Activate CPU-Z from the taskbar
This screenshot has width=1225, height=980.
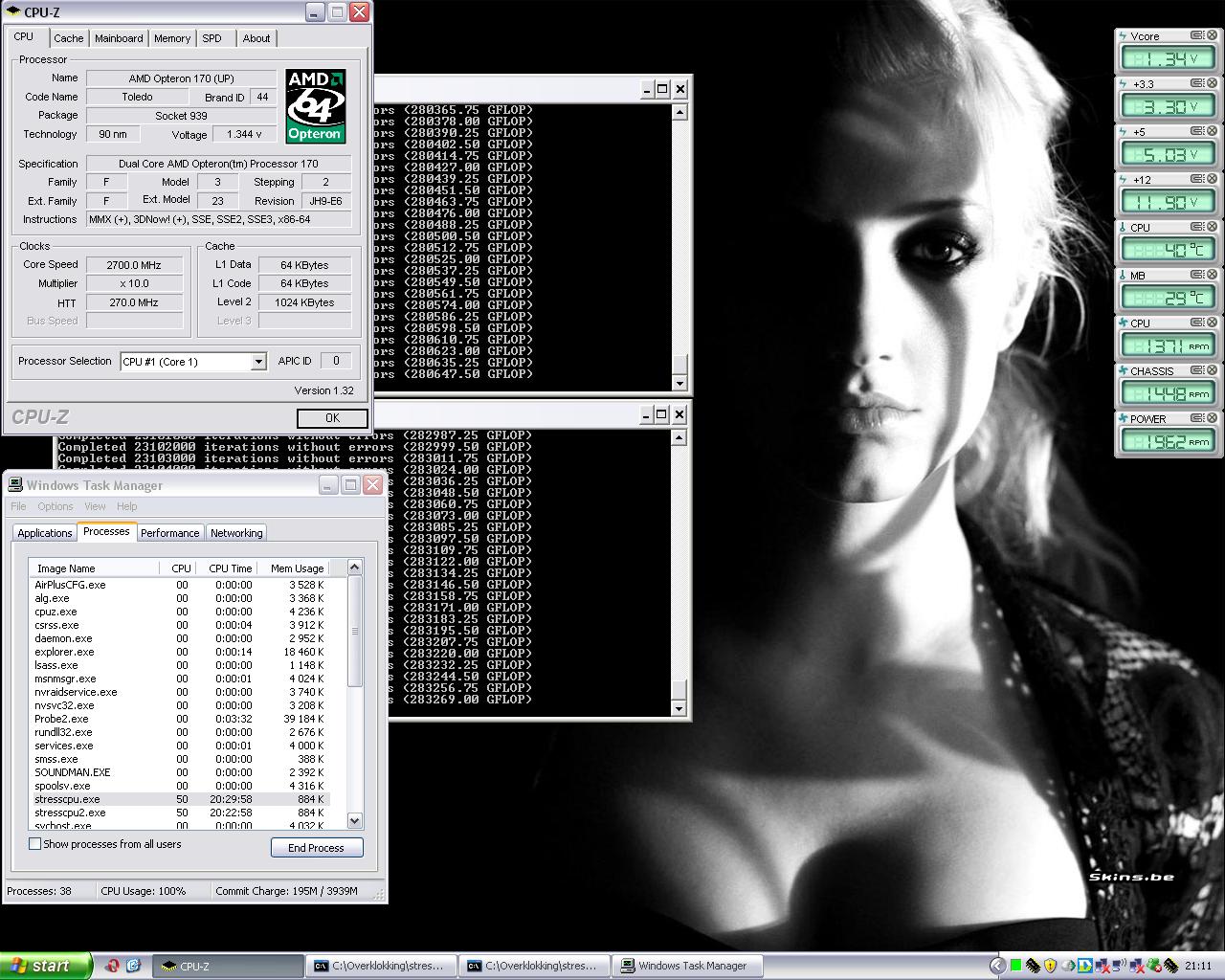[228, 967]
